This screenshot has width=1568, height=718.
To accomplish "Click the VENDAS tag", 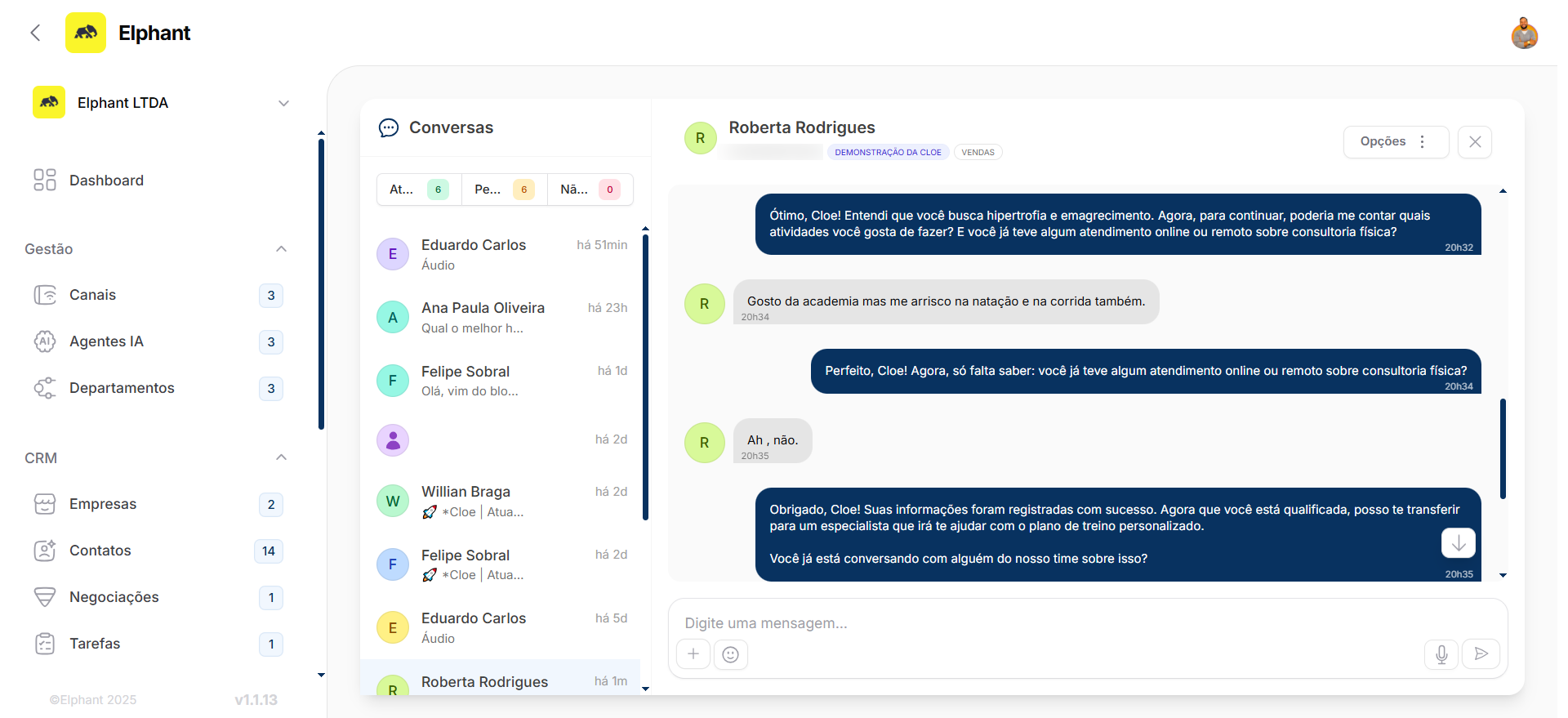I will [x=978, y=152].
